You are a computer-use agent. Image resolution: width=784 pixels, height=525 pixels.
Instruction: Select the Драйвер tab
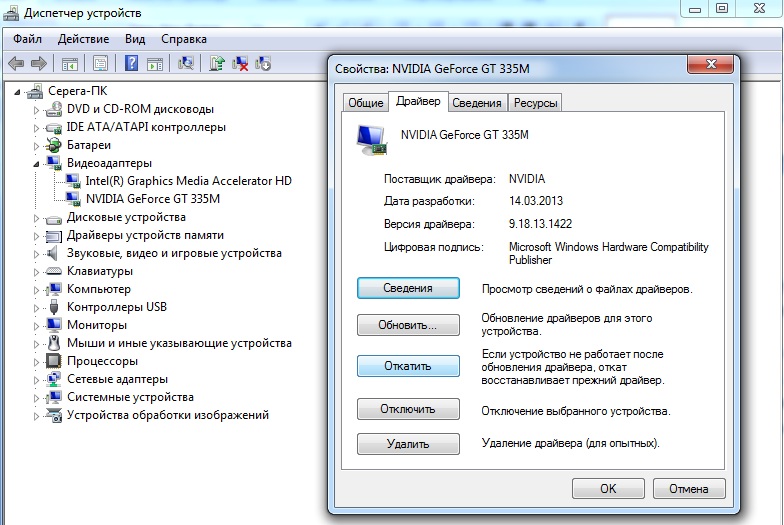pyautogui.click(x=418, y=101)
